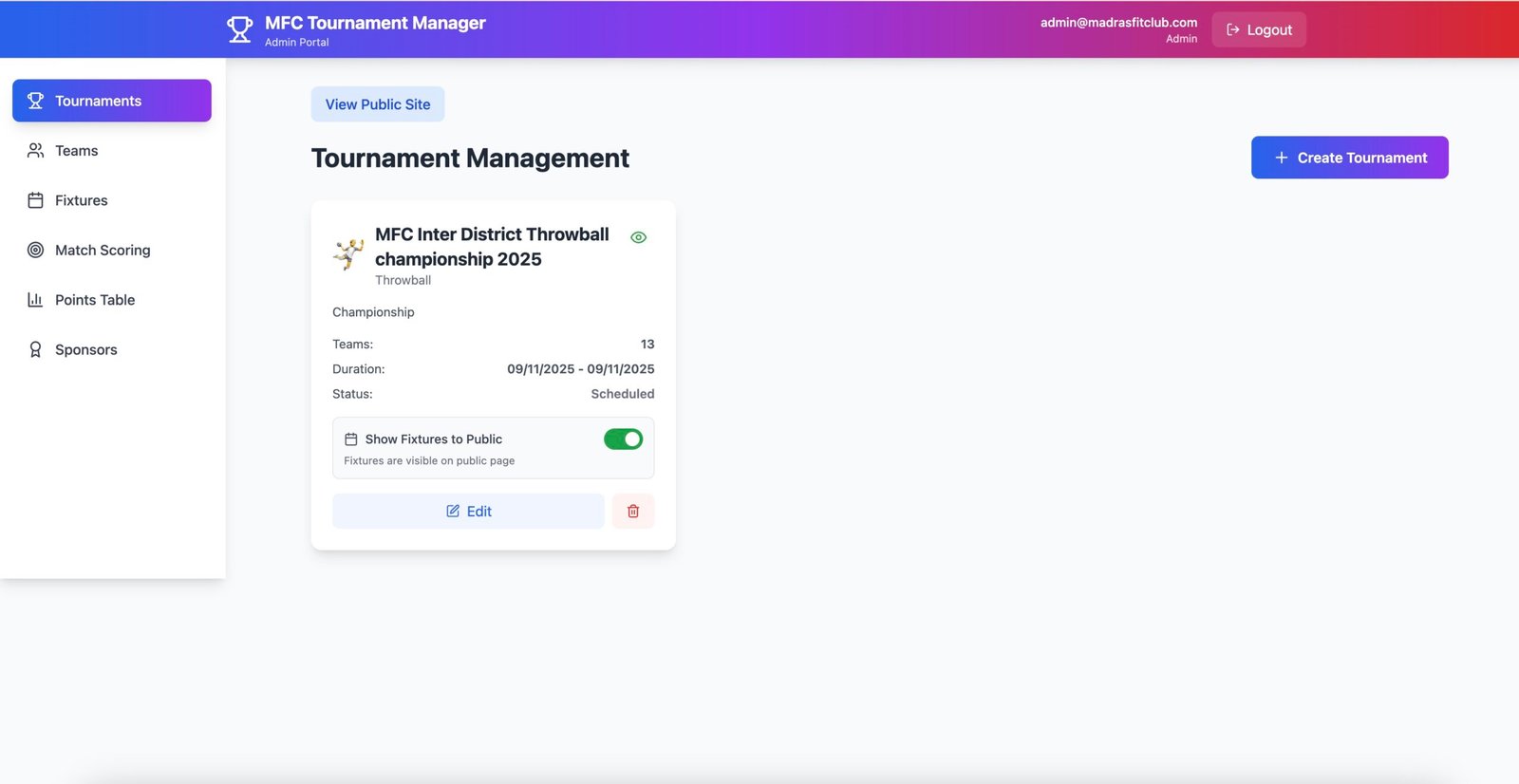The image size is (1519, 784).
Task: Open the Points Table page
Action: [x=95, y=300]
